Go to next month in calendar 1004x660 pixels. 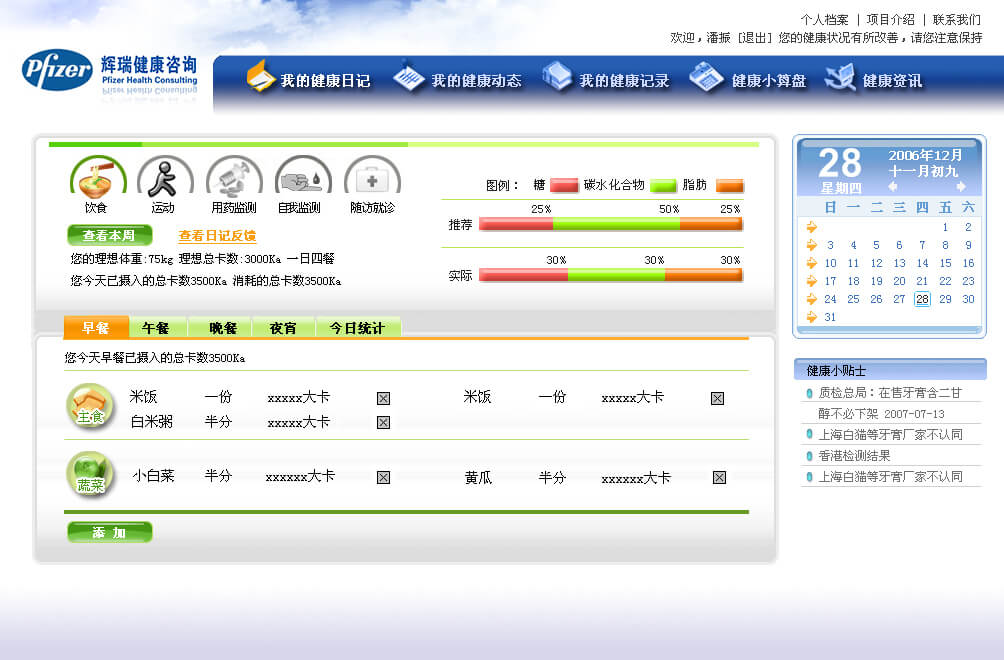(x=961, y=186)
